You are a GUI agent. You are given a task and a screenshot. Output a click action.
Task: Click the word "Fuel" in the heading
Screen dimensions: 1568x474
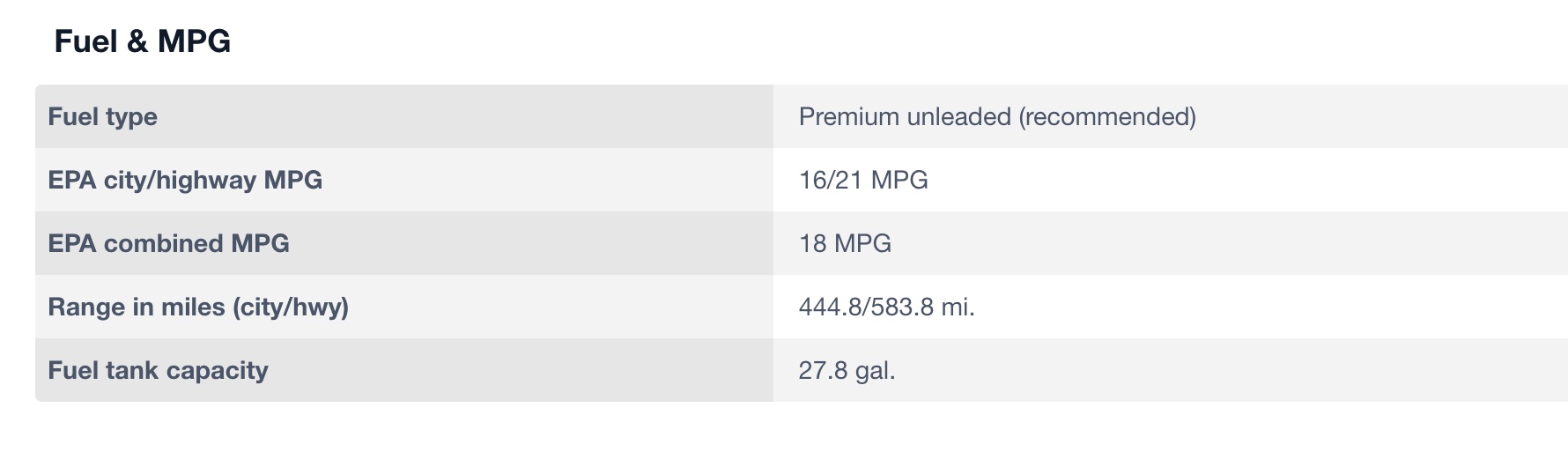tap(85, 41)
